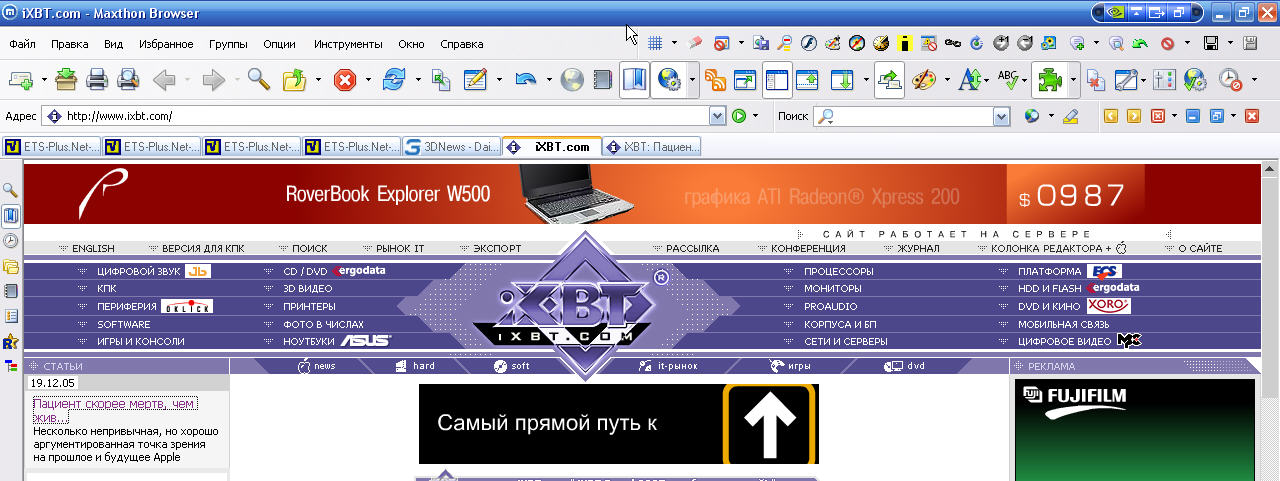Open the History clock icon in sidebar

(11, 241)
